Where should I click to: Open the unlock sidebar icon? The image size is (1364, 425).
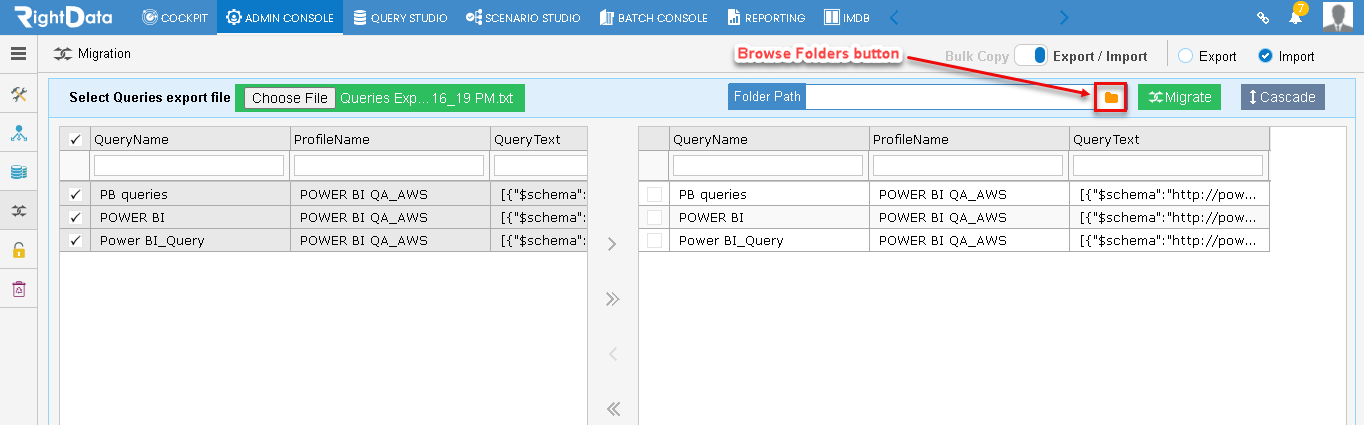point(18,250)
